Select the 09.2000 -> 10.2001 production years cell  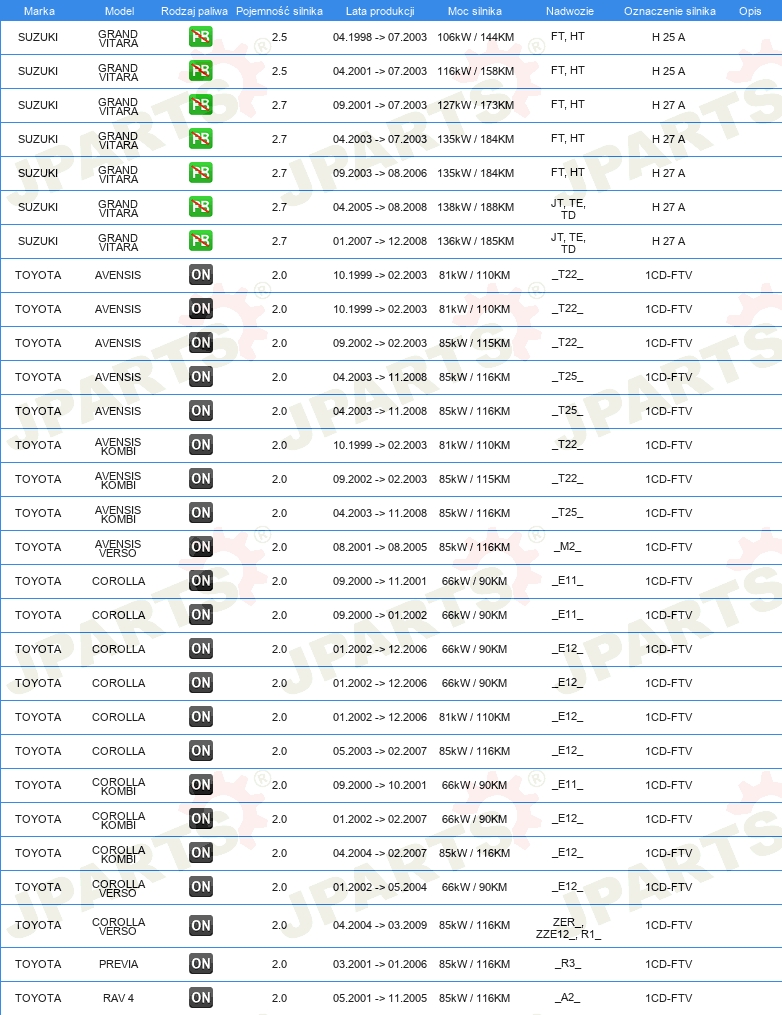[380, 785]
